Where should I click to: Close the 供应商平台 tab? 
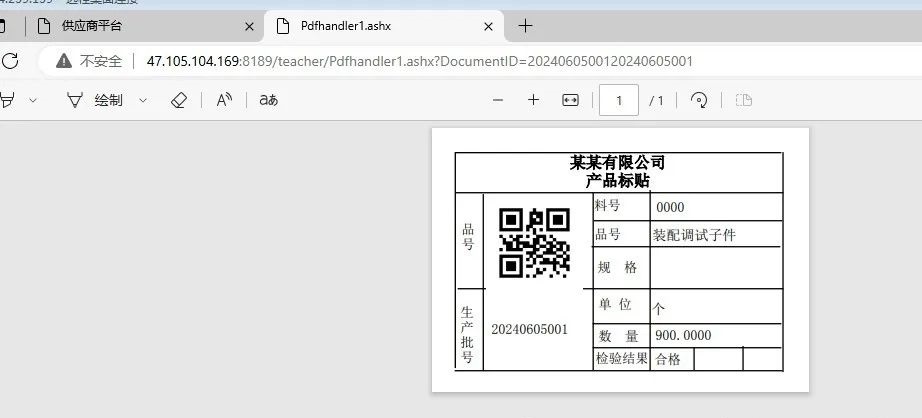[249, 26]
